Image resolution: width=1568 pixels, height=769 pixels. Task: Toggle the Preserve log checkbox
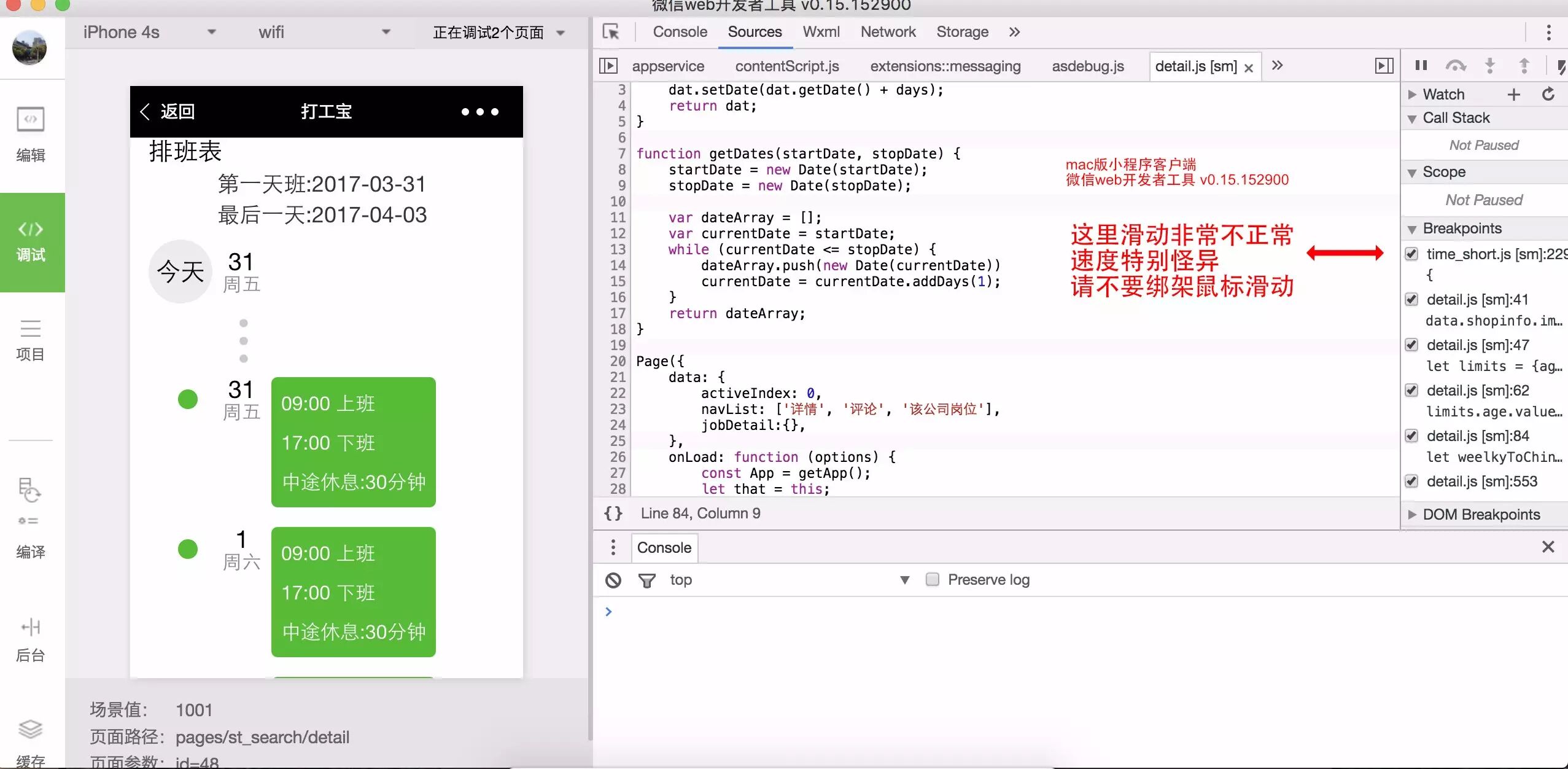tap(932, 579)
